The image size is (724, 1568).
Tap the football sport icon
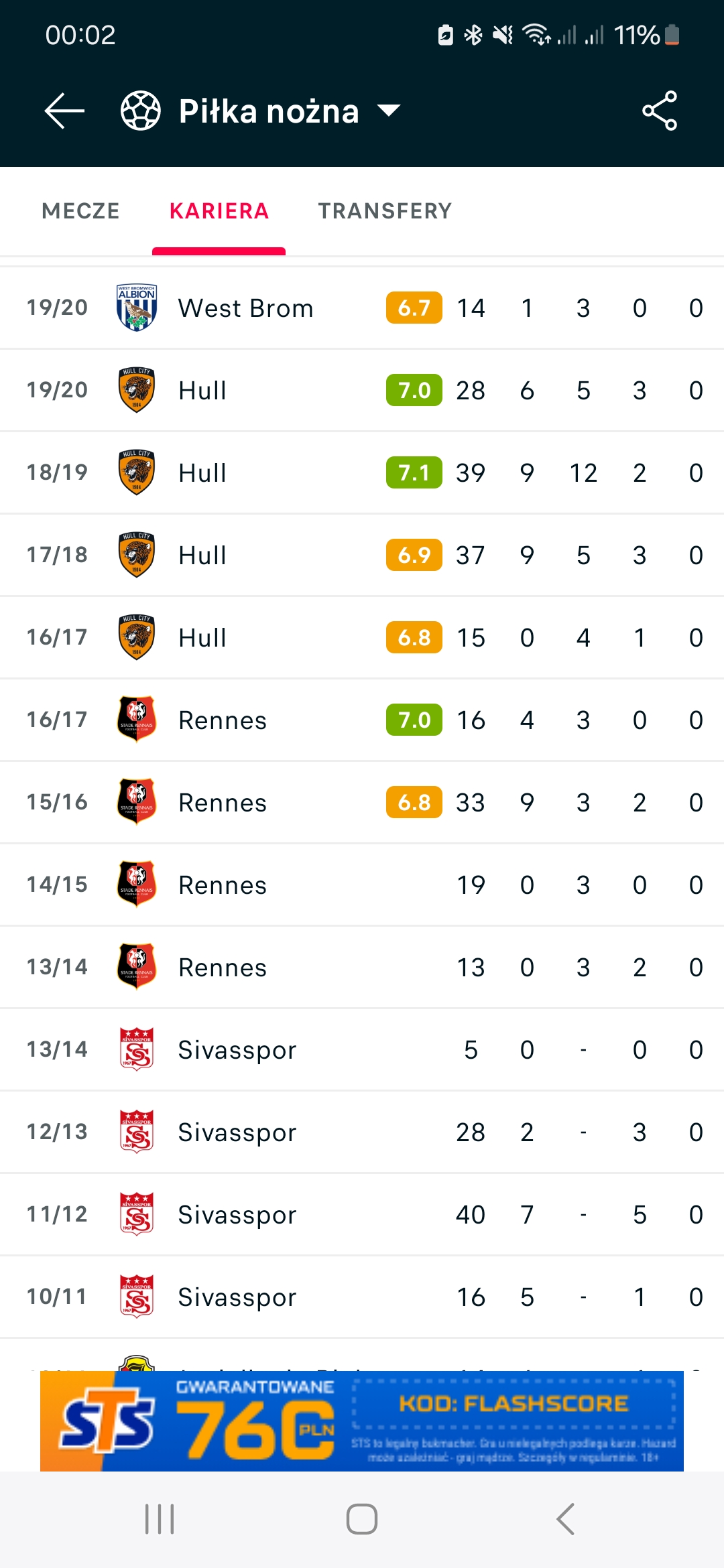click(140, 111)
